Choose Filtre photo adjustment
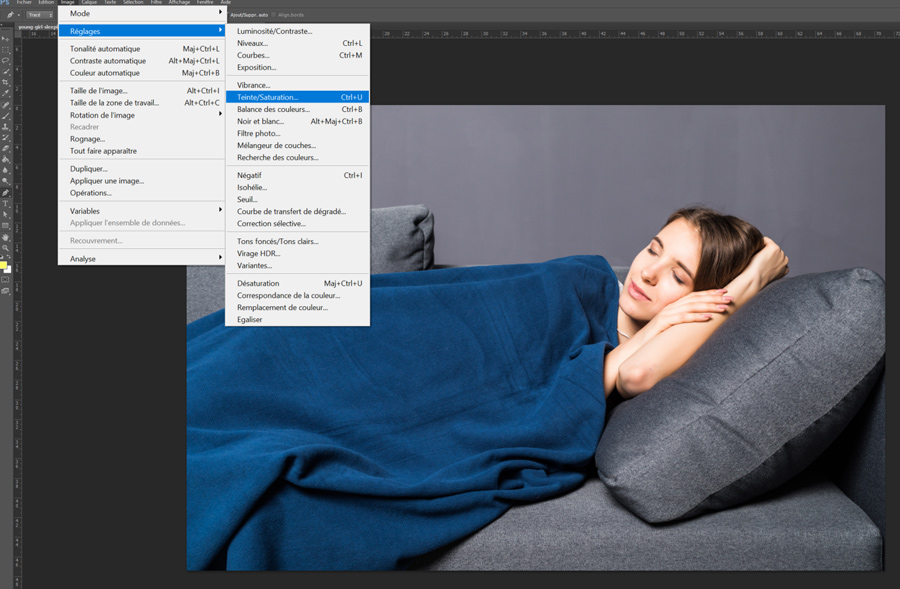This screenshot has width=900, height=589. [x=297, y=133]
